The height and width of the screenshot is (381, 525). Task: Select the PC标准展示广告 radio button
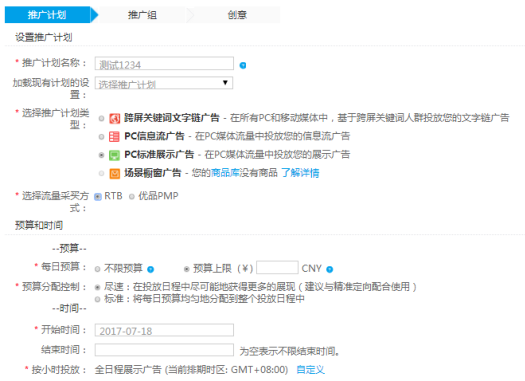click(101, 155)
